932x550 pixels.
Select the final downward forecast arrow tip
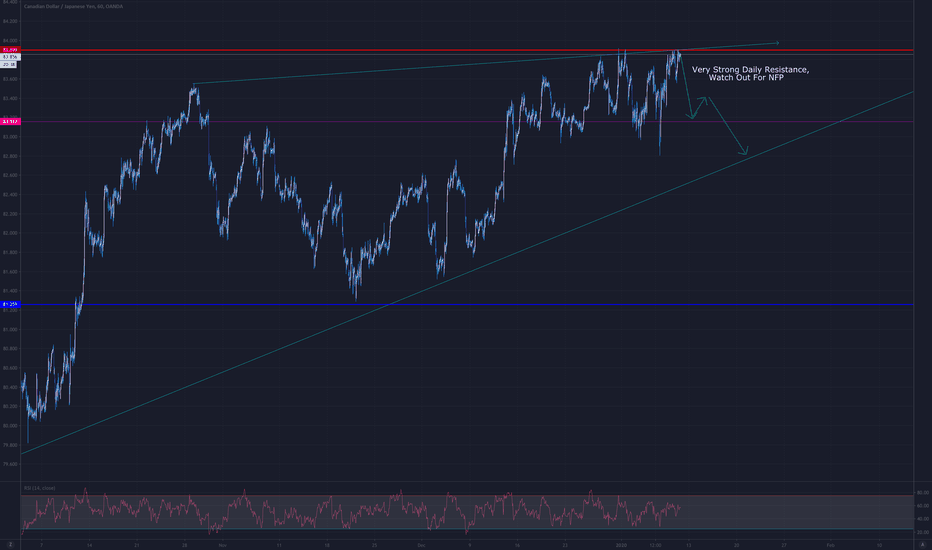coord(745,153)
